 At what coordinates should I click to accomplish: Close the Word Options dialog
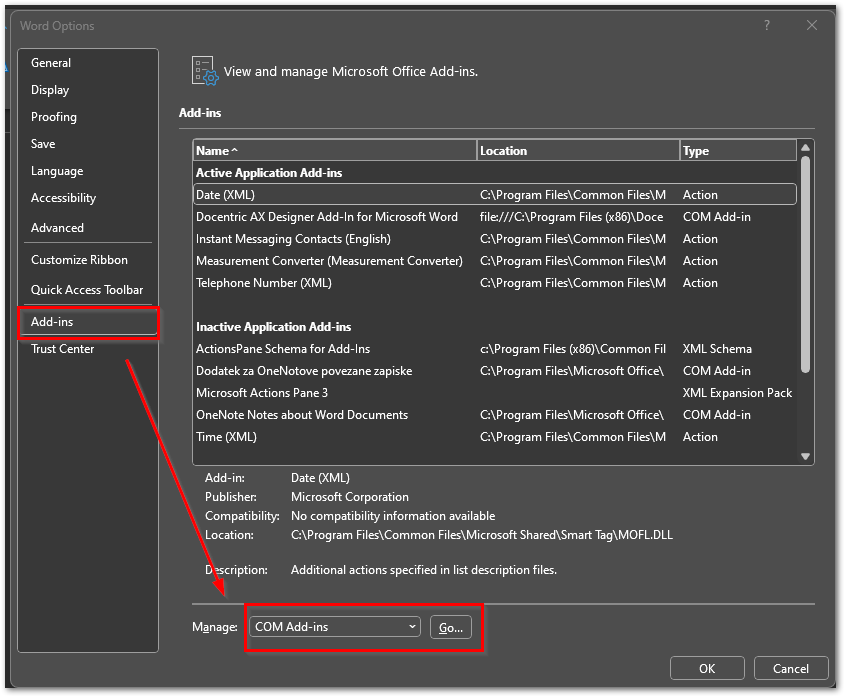click(x=812, y=25)
